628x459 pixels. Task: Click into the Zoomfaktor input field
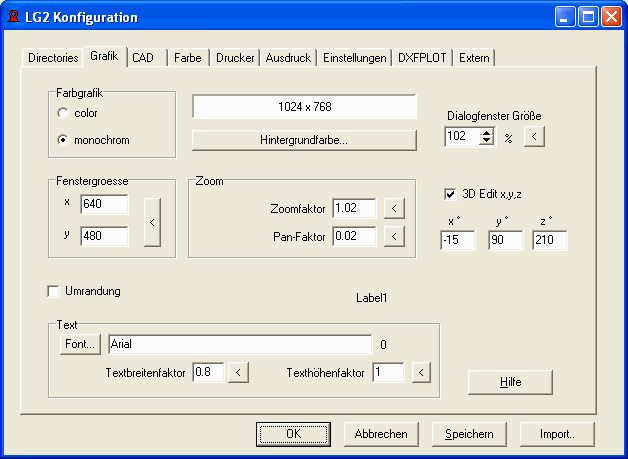point(354,209)
